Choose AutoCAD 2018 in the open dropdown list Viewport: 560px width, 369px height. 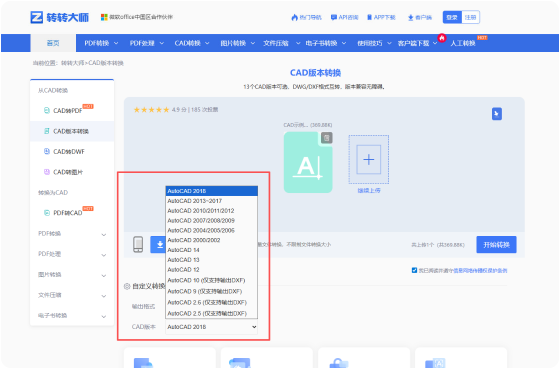coord(211,191)
